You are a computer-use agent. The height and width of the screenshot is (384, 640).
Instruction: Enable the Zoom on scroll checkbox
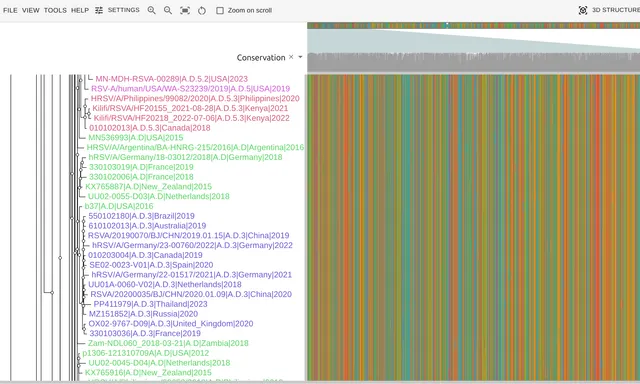(x=220, y=10)
